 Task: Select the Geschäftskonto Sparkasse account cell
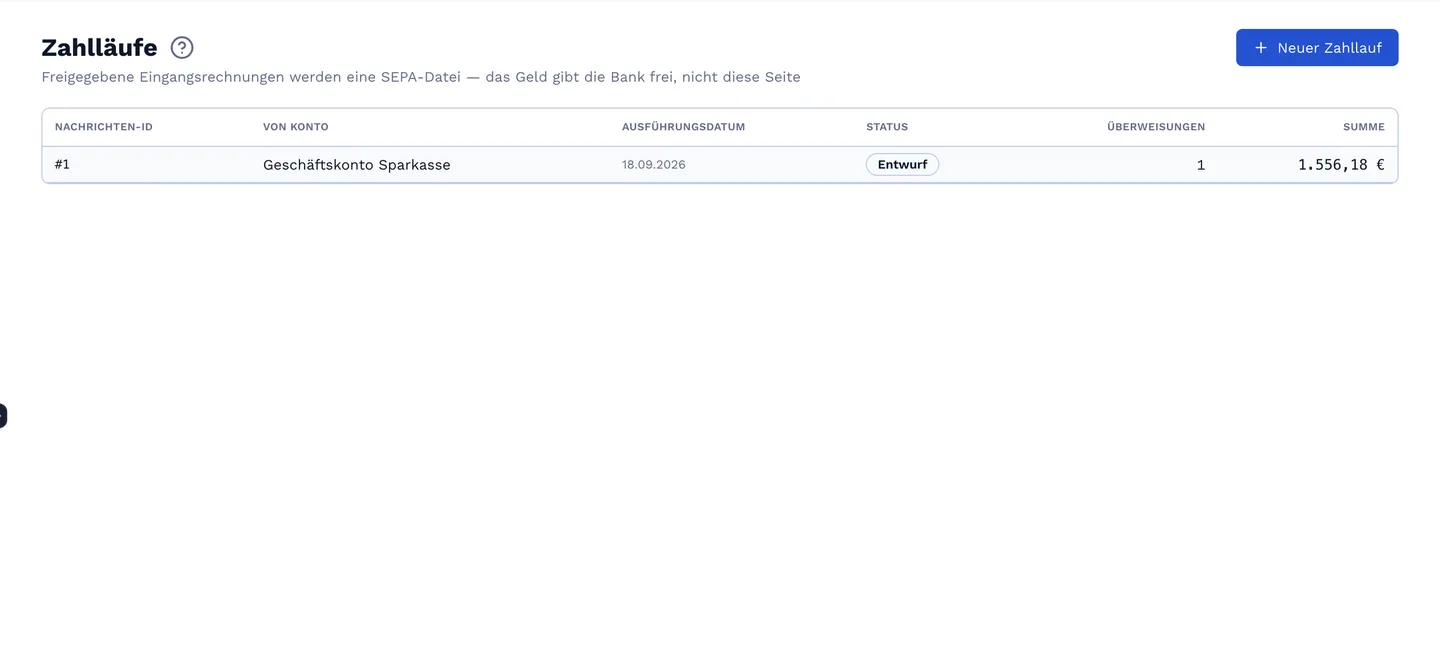pyautogui.click(x=357, y=165)
